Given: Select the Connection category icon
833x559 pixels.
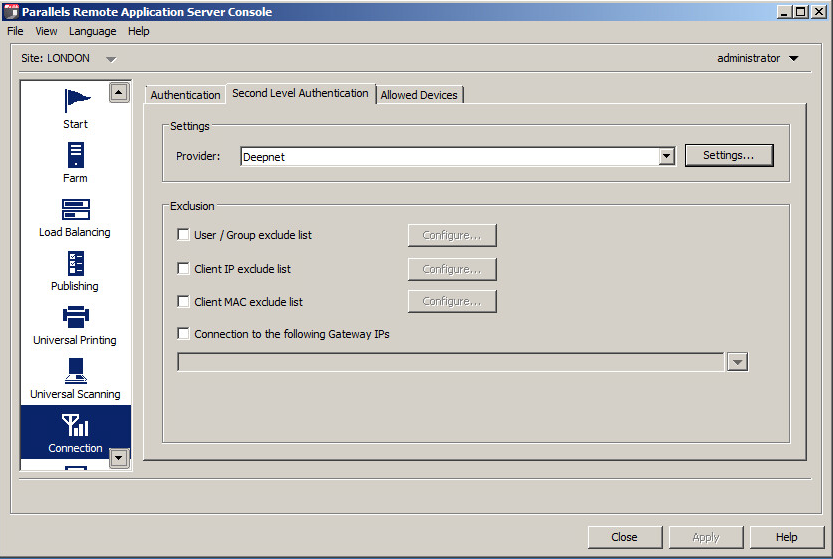Looking at the screenshot, I should [x=75, y=425].
